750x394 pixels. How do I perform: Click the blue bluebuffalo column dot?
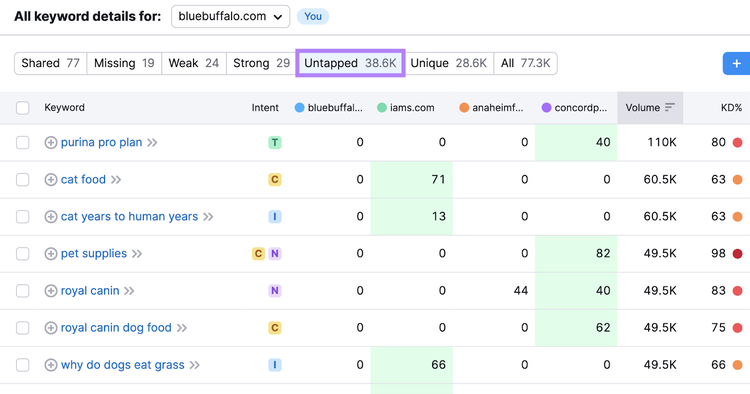tap(299, 108)
